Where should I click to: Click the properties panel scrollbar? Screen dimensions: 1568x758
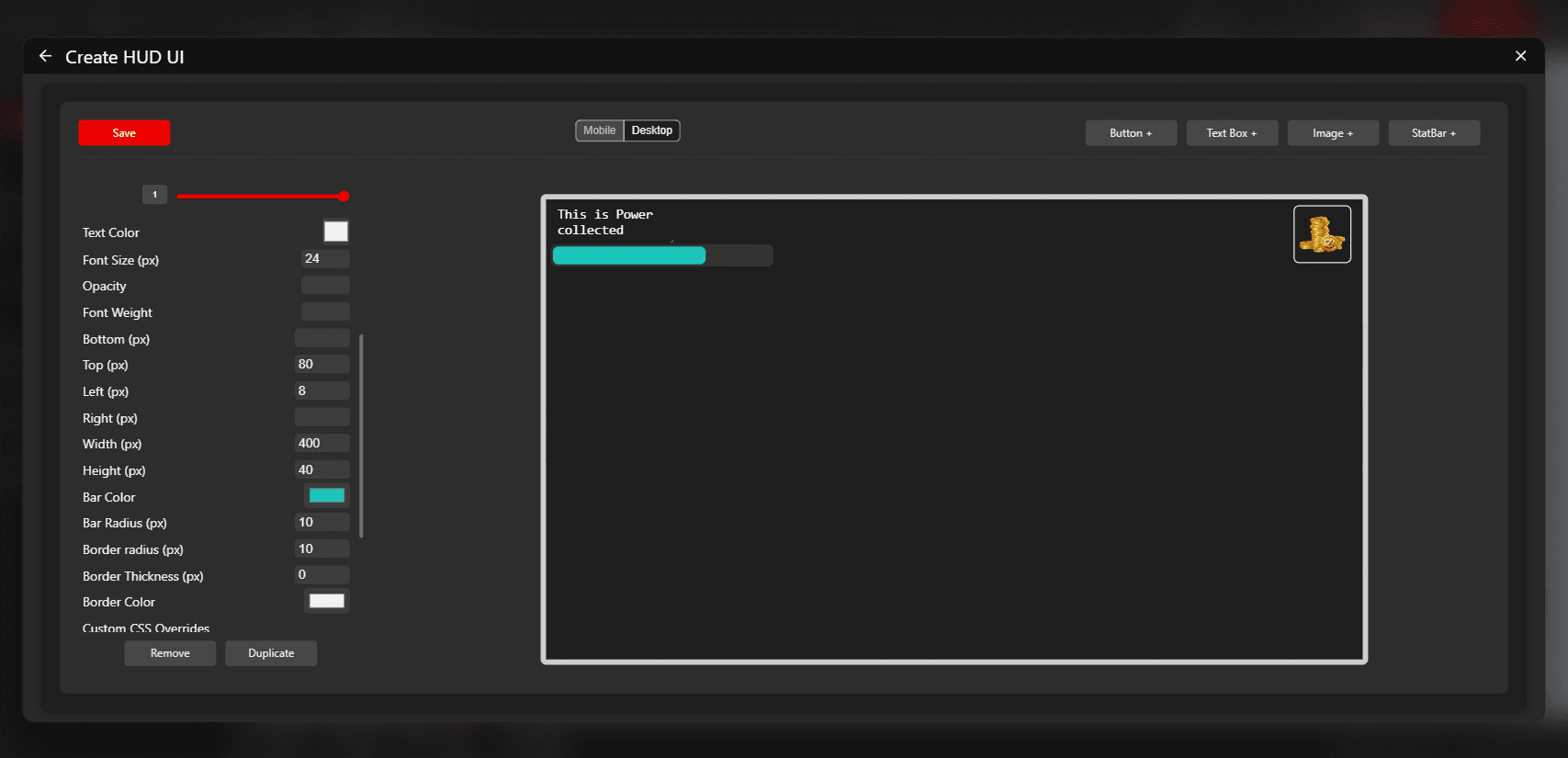tap(361, 436)
